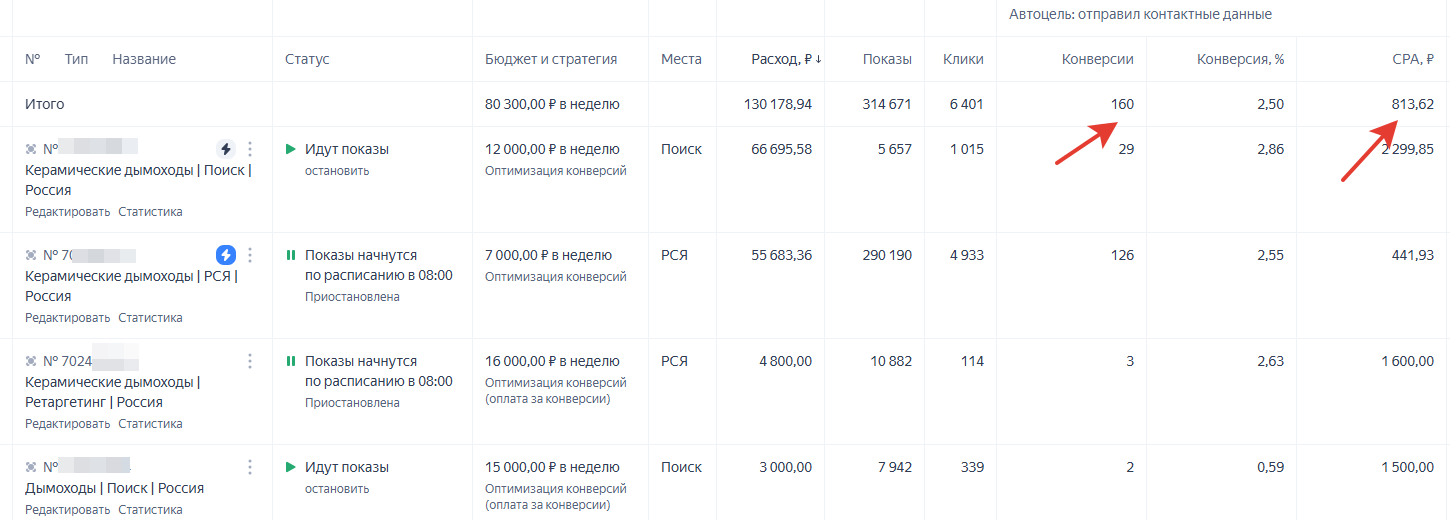Click Редактировать under the Ретаргетинг campaign
Viewport: 1450px width, 520px height.
point(68,424)
